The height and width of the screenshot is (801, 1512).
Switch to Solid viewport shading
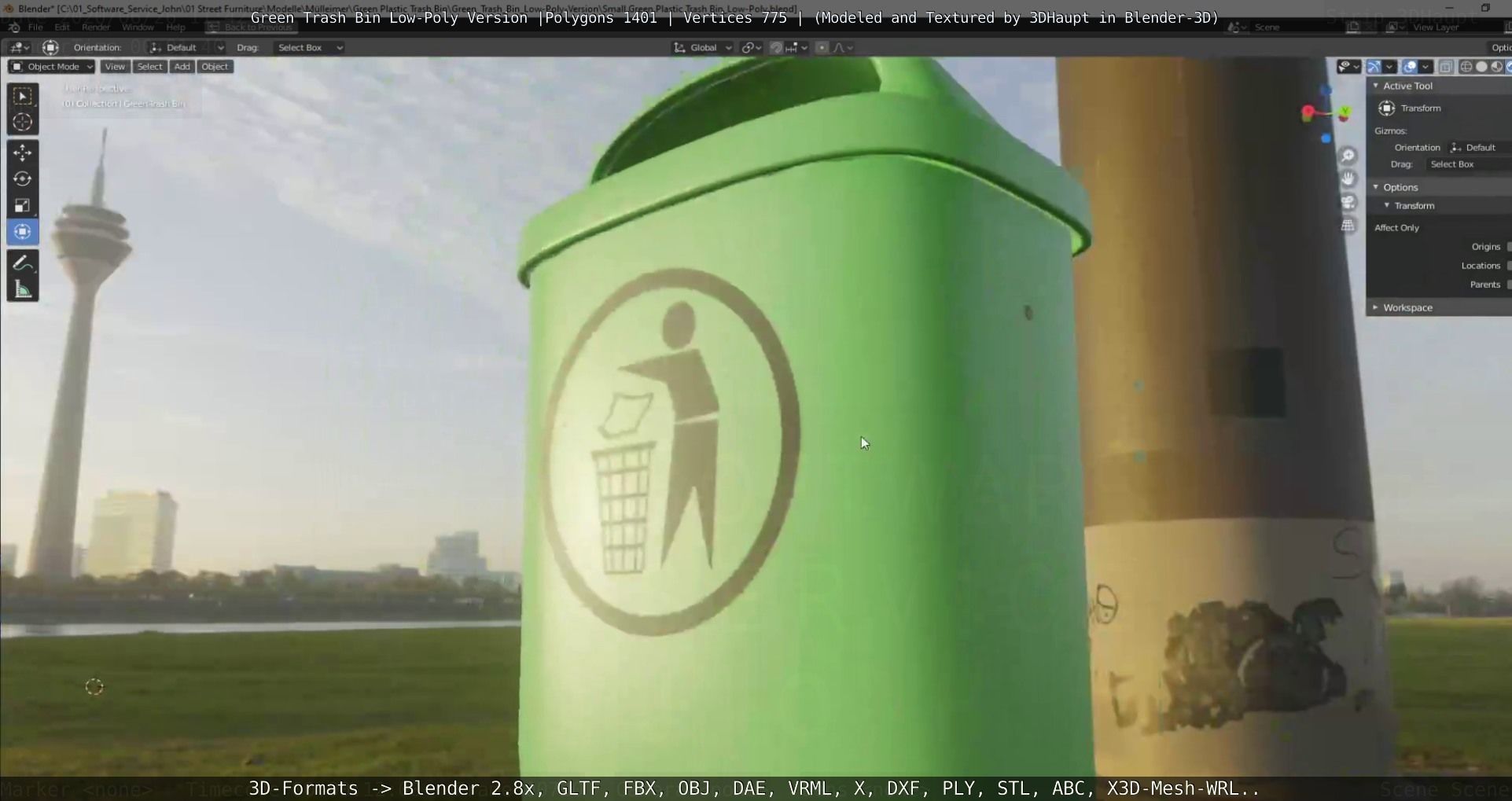click(x=1481, y=67)
